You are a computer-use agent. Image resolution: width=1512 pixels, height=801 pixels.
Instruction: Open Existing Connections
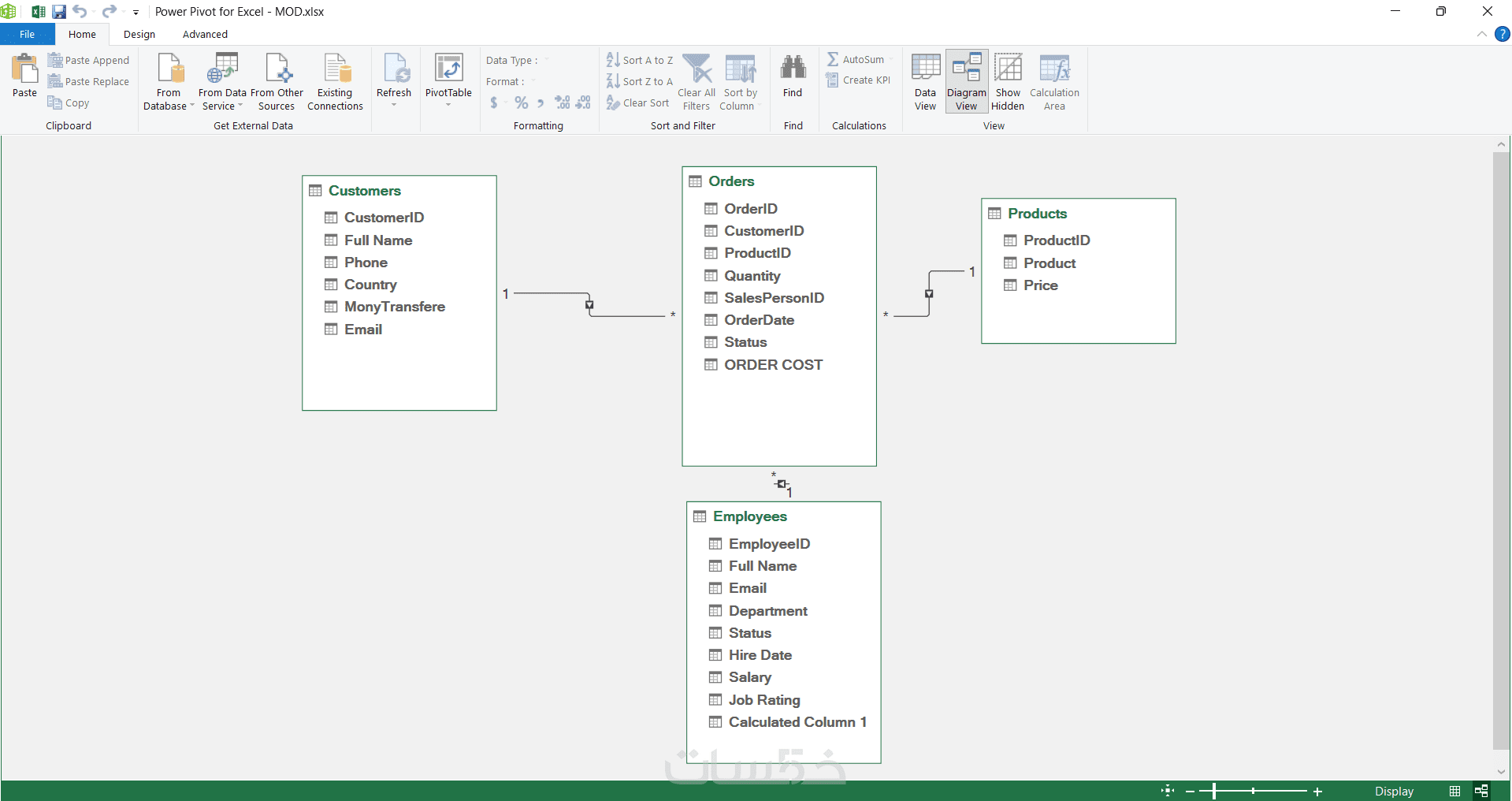click(335, 82)
